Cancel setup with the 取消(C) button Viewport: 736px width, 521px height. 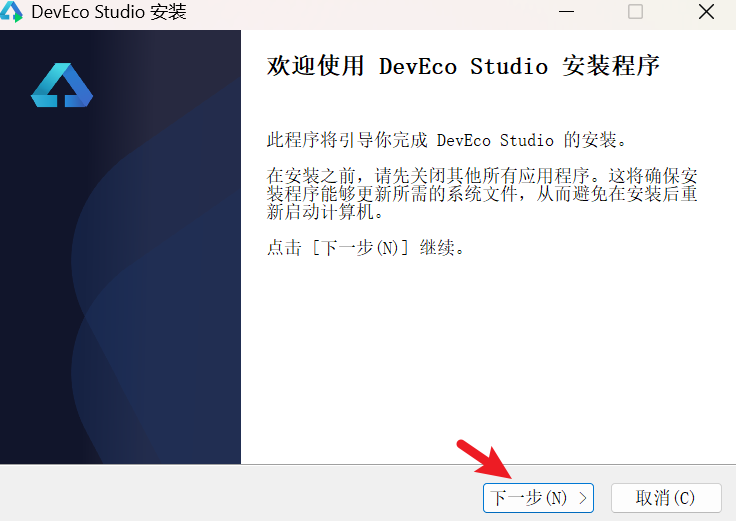666,498
